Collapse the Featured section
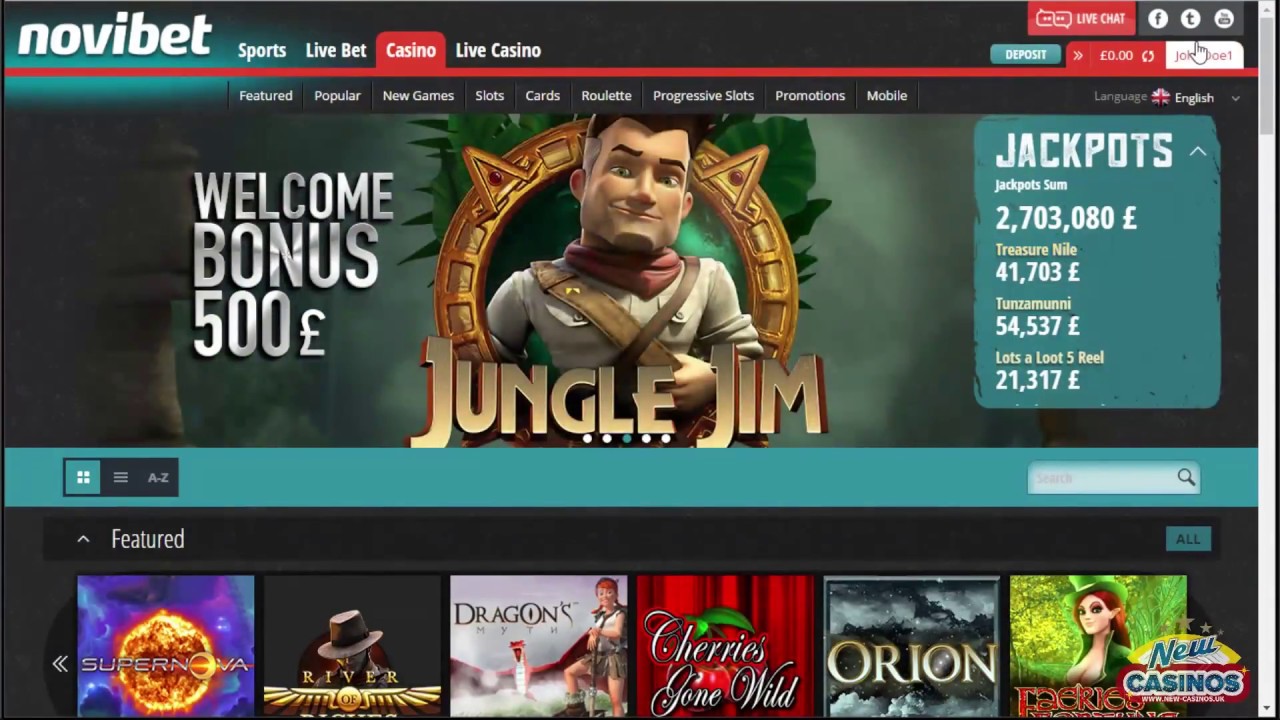 84,539
